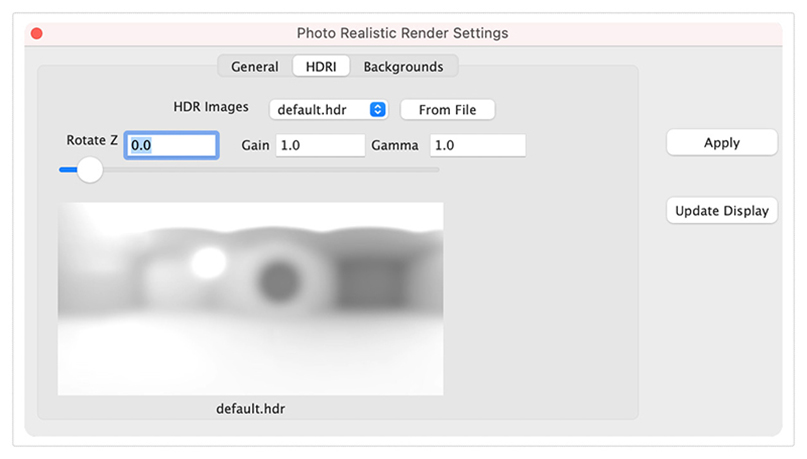Click the HDR preview image
The image size is (807, 459).
[251, 298]
